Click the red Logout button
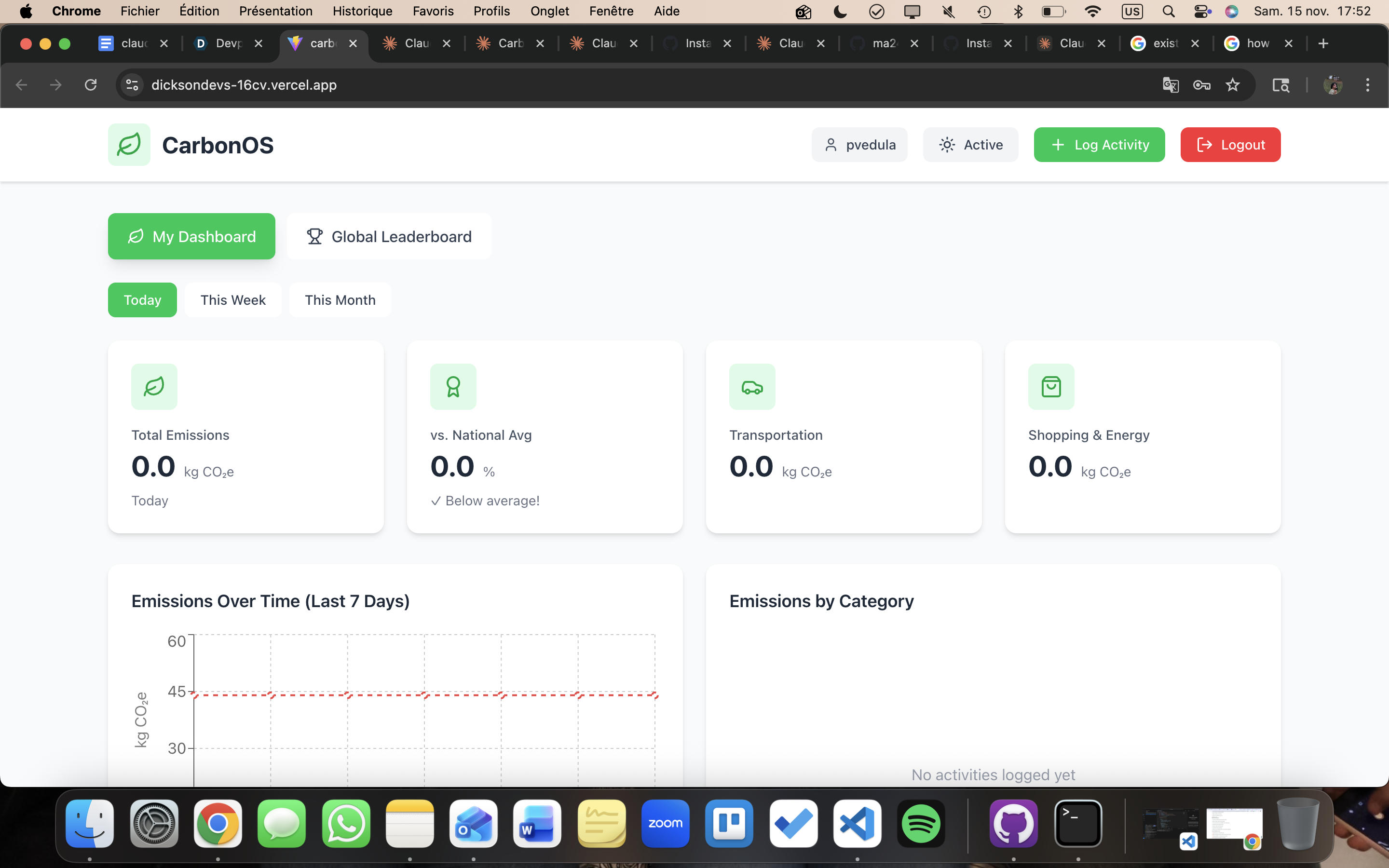This screenshot has height=868, width=1389. tap(1230, 145)
